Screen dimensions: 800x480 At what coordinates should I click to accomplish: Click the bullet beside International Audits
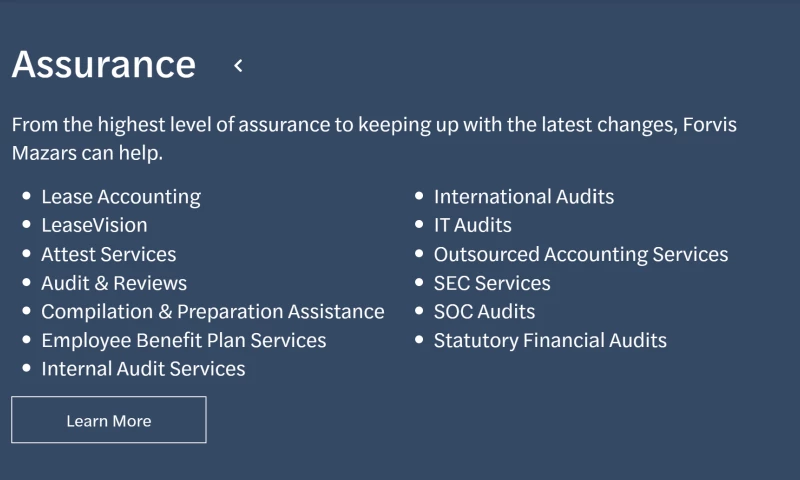point(419,197)
